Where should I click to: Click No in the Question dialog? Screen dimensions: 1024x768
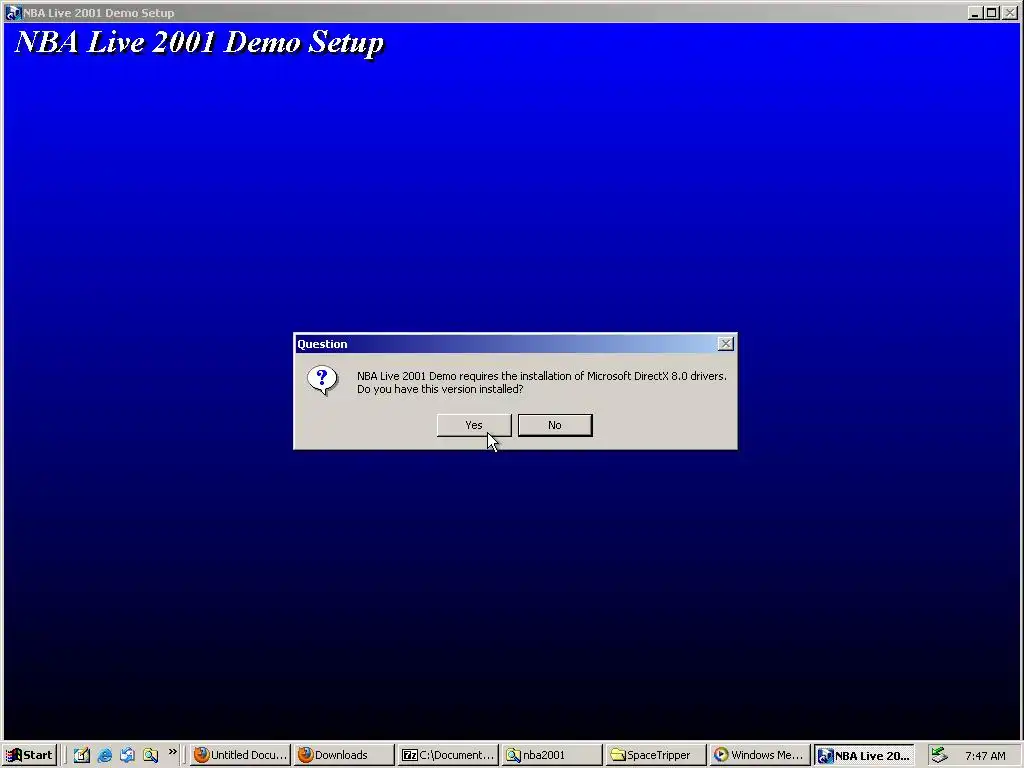pyautogui.click(x=555, y=425)
